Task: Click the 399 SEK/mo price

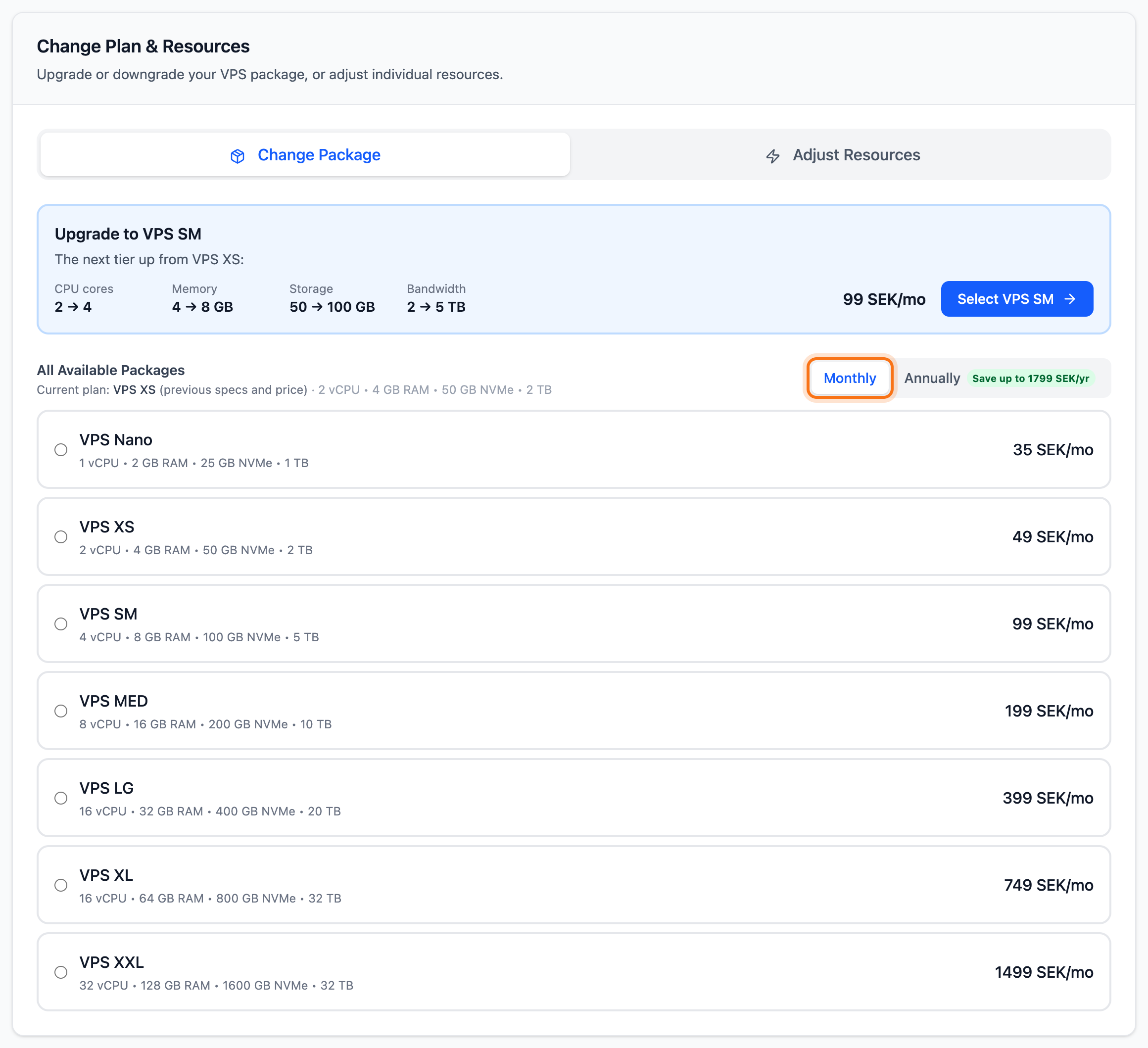Action: point(1048,799)
